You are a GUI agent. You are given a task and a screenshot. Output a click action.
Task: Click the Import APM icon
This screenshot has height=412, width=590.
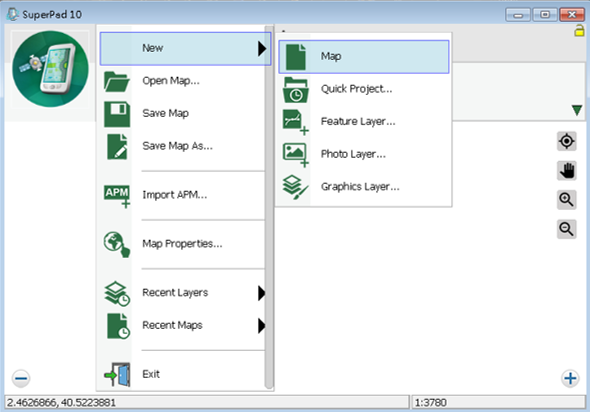coord(117,195)
